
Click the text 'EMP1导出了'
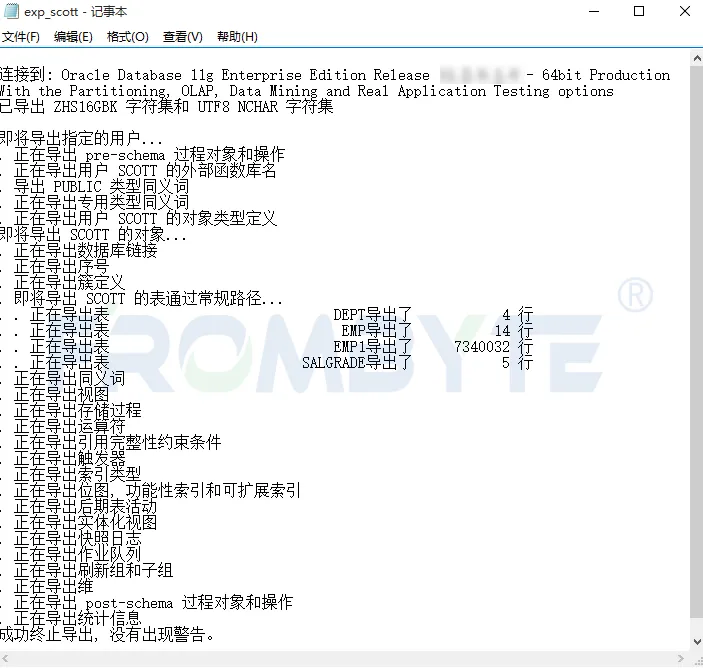pos(372,347)
